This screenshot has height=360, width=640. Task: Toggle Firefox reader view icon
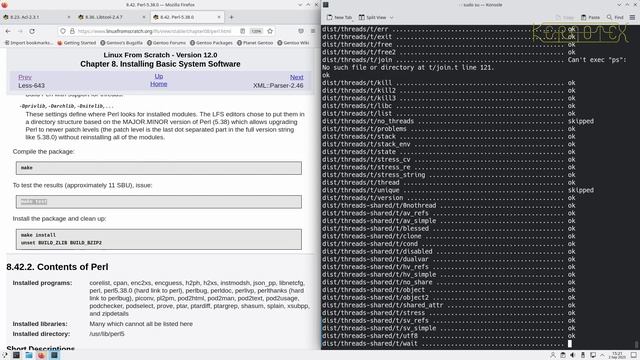pyautogui.click(x=242, y=31)
